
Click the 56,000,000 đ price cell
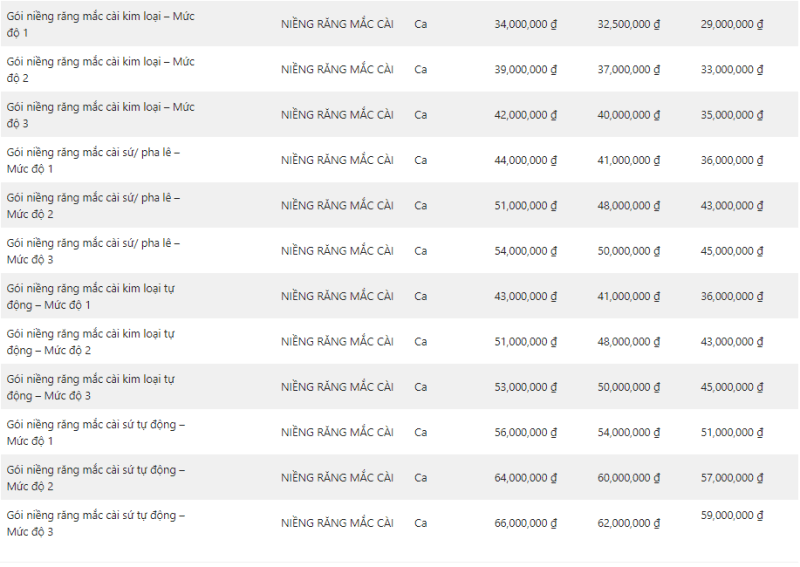525,433
